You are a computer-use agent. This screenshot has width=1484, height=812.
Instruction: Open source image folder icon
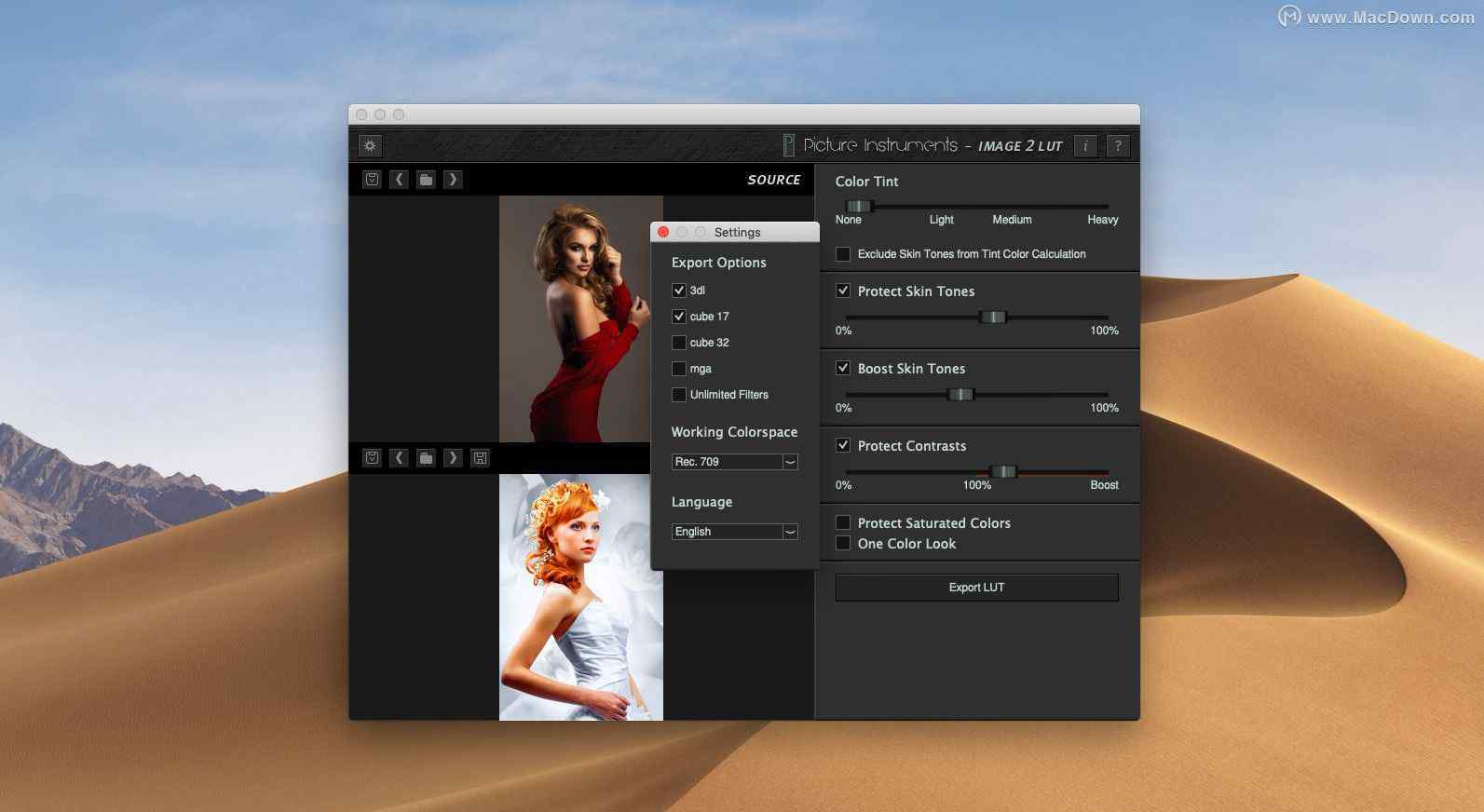pos(426,180)
